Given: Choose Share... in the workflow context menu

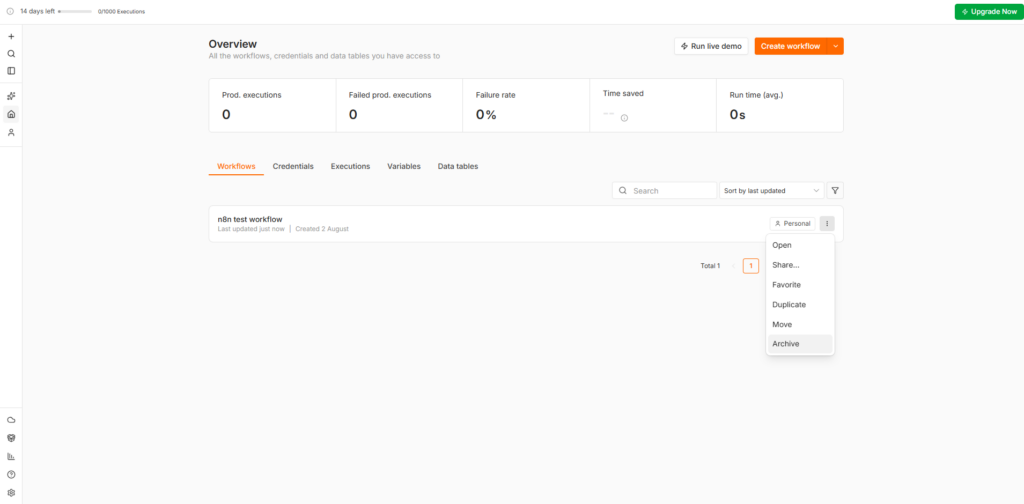Looking at the screenshot, I should tap(800, 265).
